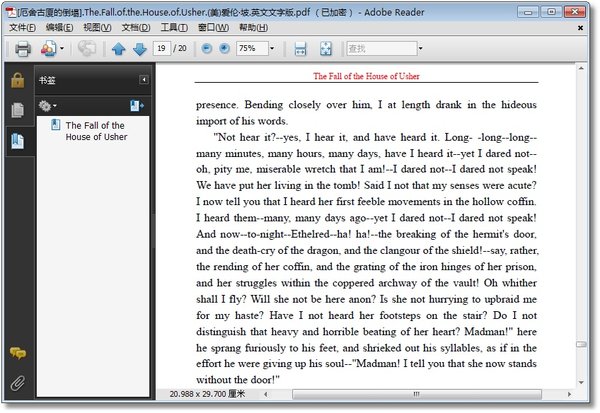Click the scrolling mode page icon
This screenshot has height=413, width=600.
click(300, 49)
